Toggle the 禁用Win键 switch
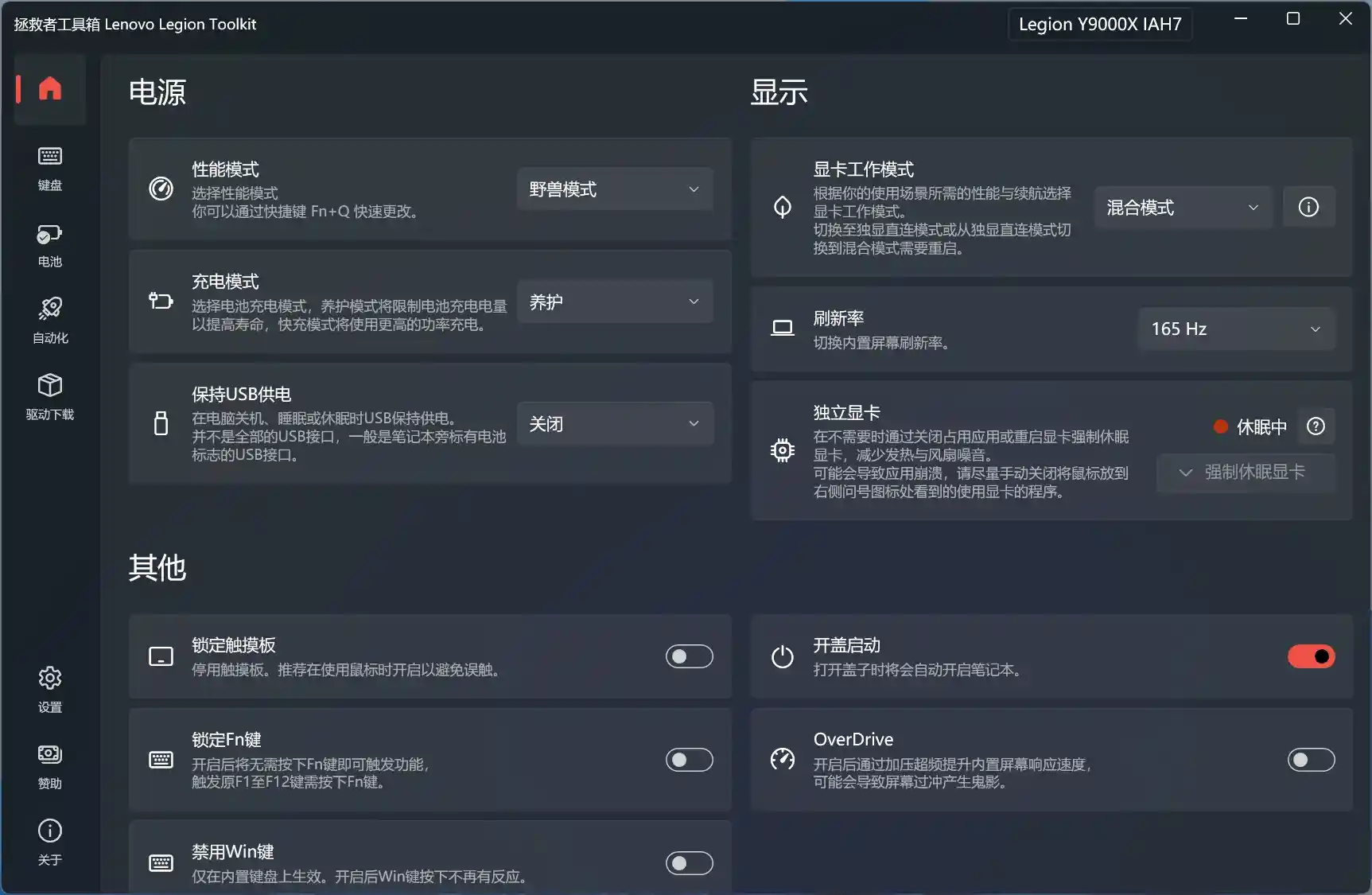This screenshot has height=895, width=1372. point(690,863)
